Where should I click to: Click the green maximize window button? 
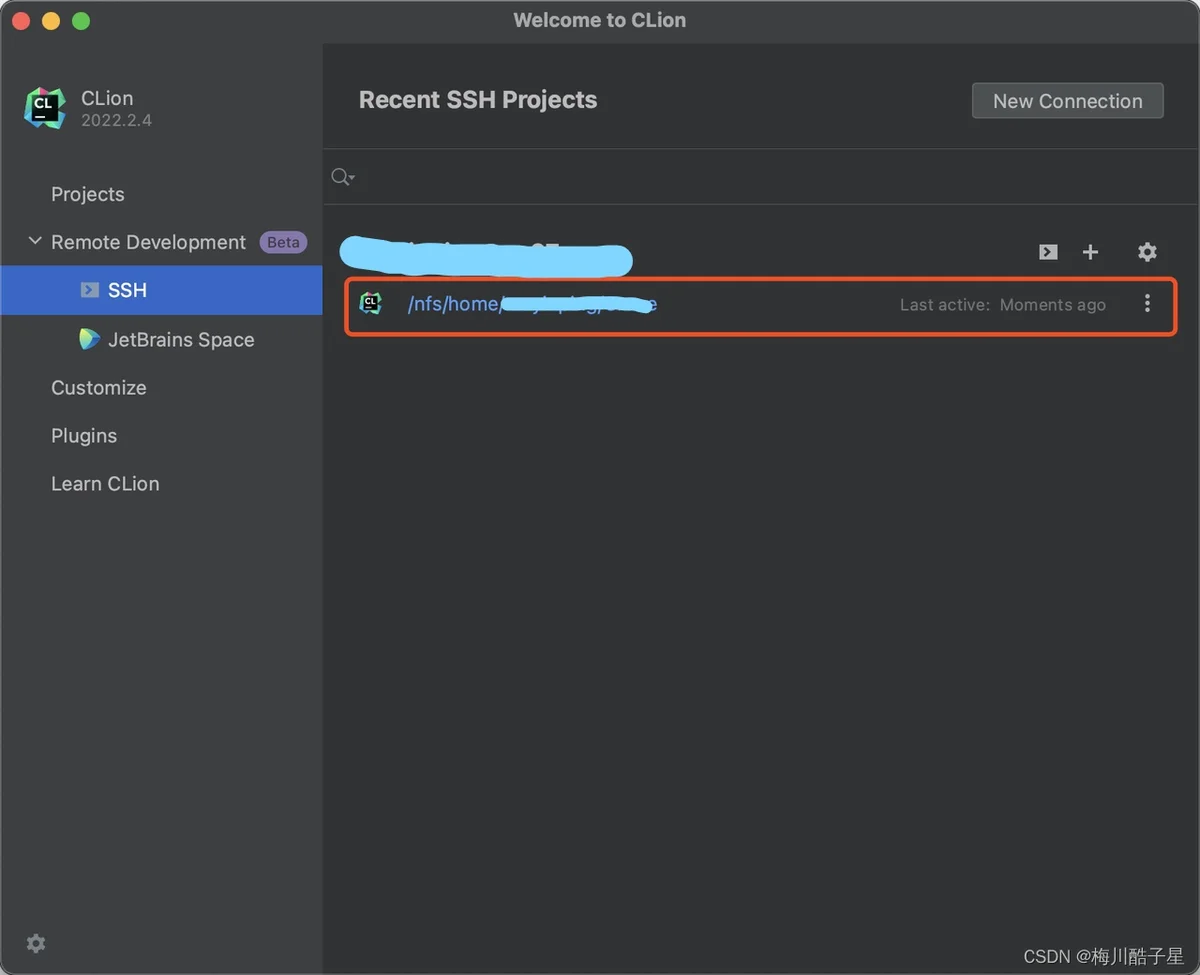click(x=81, y=21)
